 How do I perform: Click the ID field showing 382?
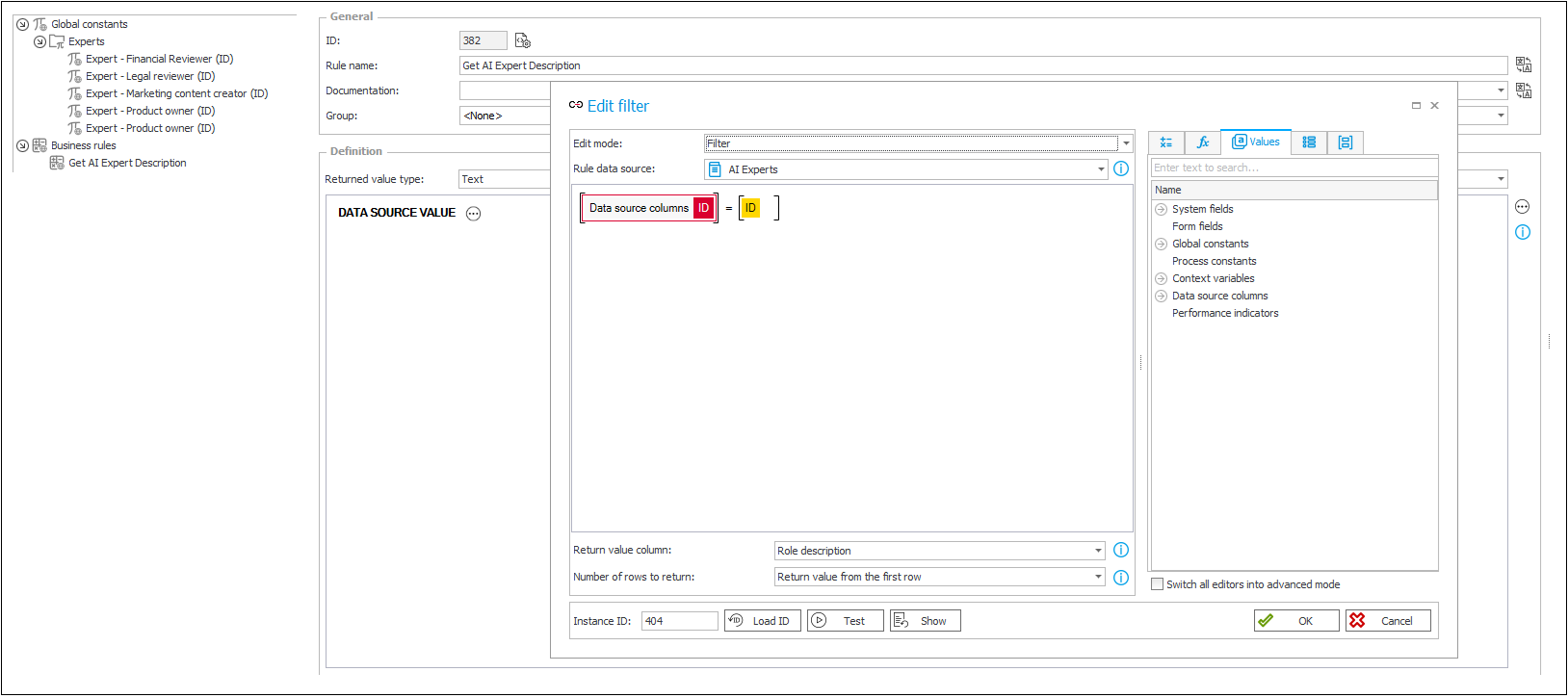pyautogui.click(x=483, y=40)
